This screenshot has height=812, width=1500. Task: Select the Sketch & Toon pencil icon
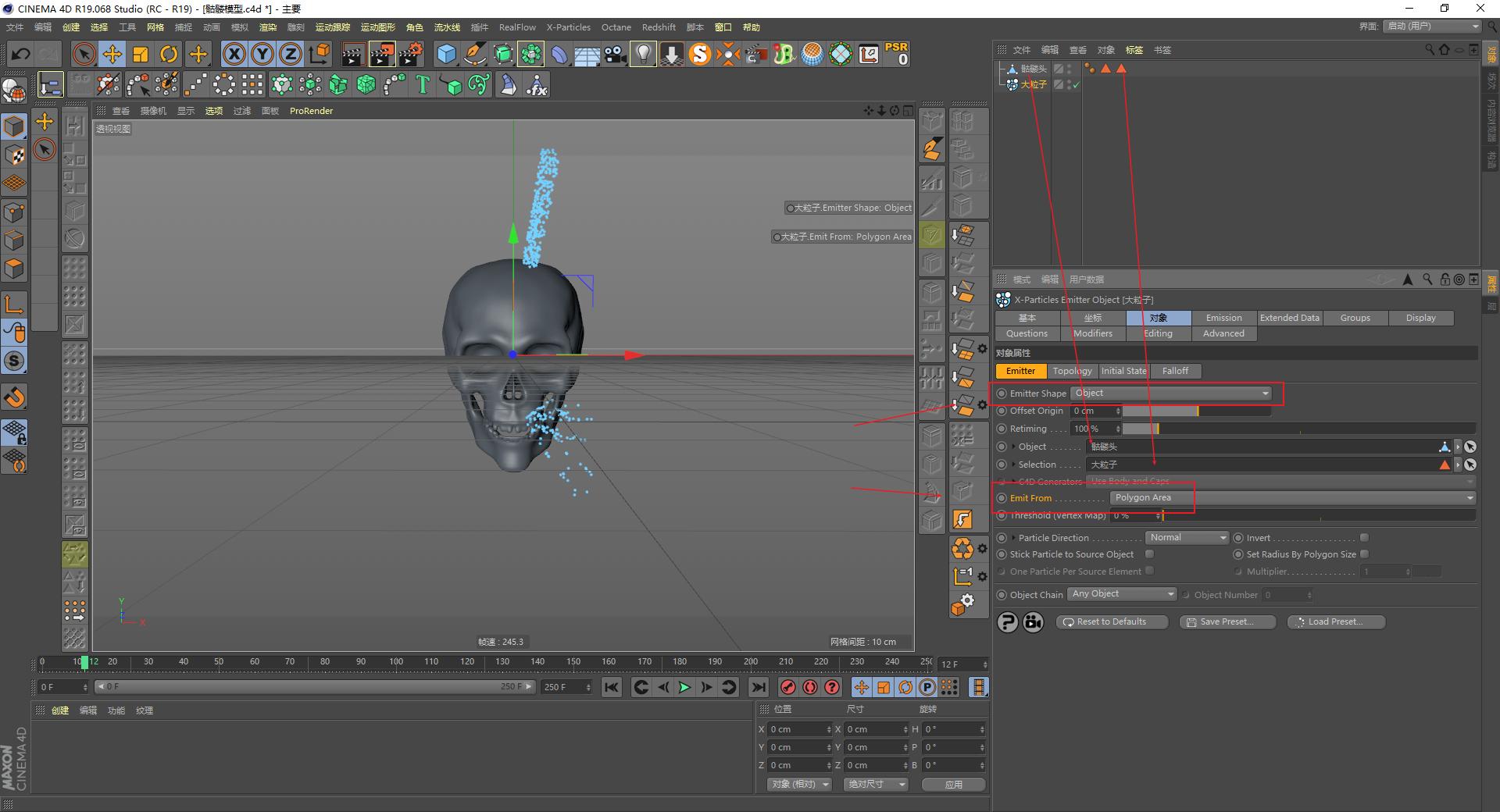click(x=474, y=55)
